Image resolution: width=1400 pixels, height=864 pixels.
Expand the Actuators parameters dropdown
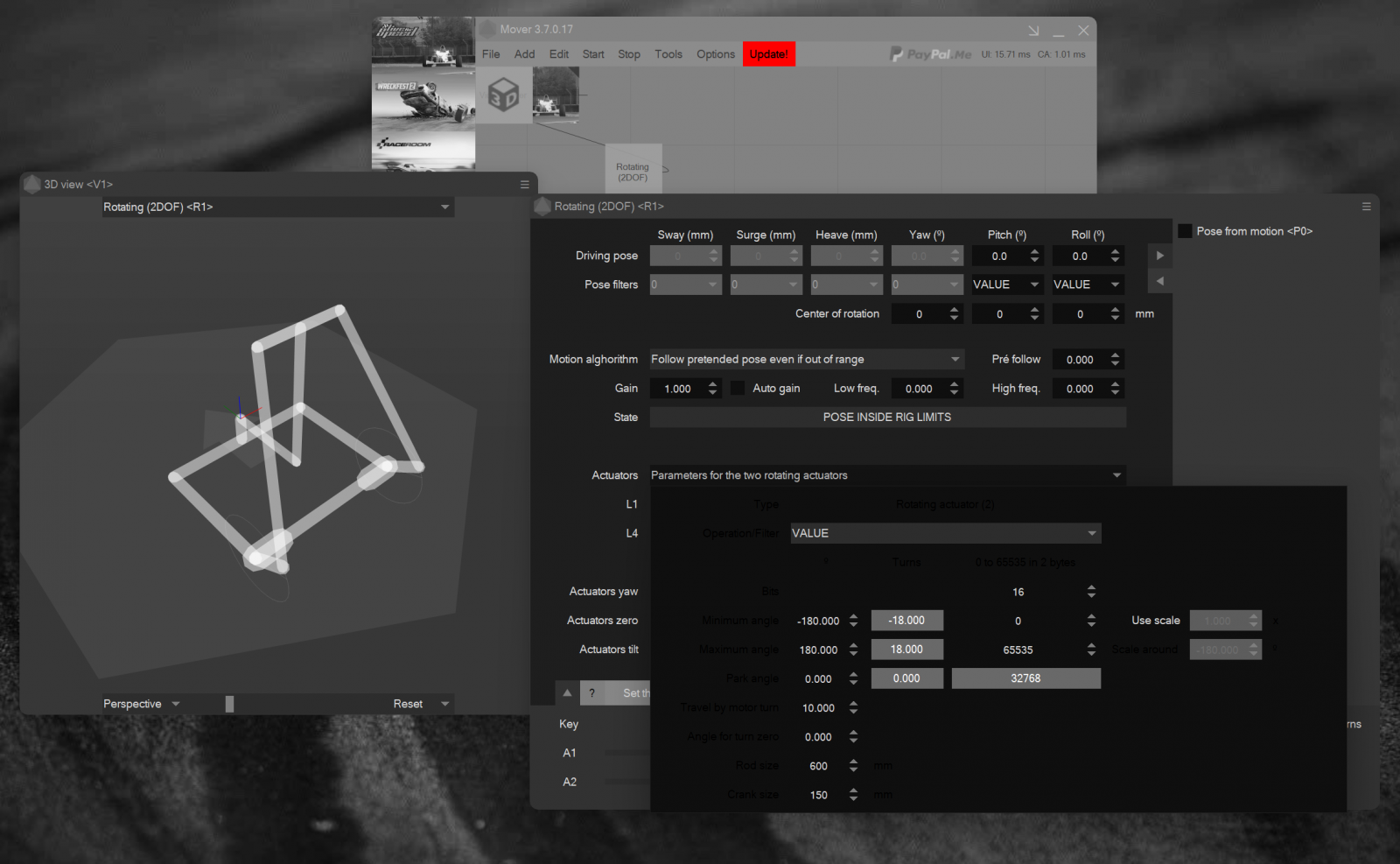[x=885, y=475]
